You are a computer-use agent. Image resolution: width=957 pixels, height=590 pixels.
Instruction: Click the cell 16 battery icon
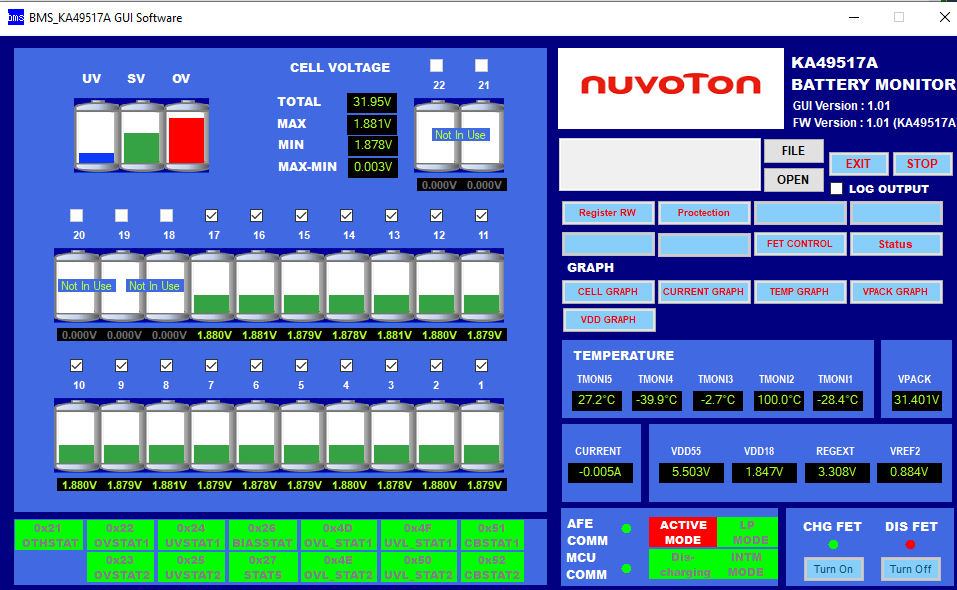point(257,286)
